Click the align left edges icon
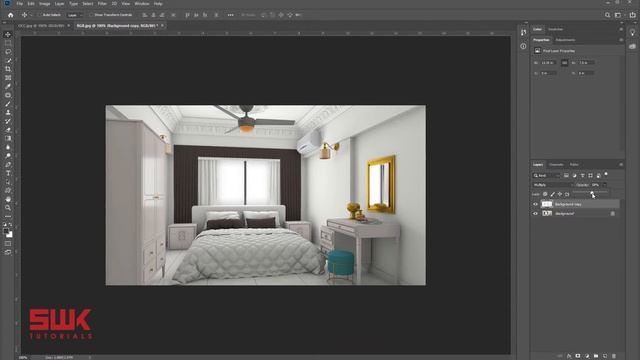640x360 pixels. [x=144, y=15]
